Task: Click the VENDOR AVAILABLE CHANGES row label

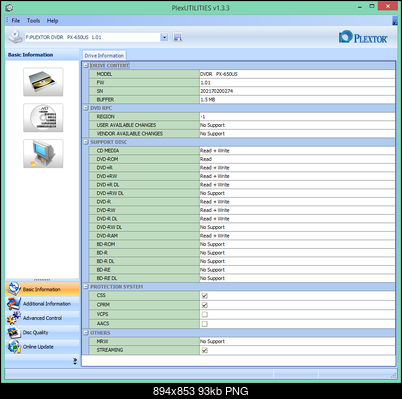Action: coord(130,134)
